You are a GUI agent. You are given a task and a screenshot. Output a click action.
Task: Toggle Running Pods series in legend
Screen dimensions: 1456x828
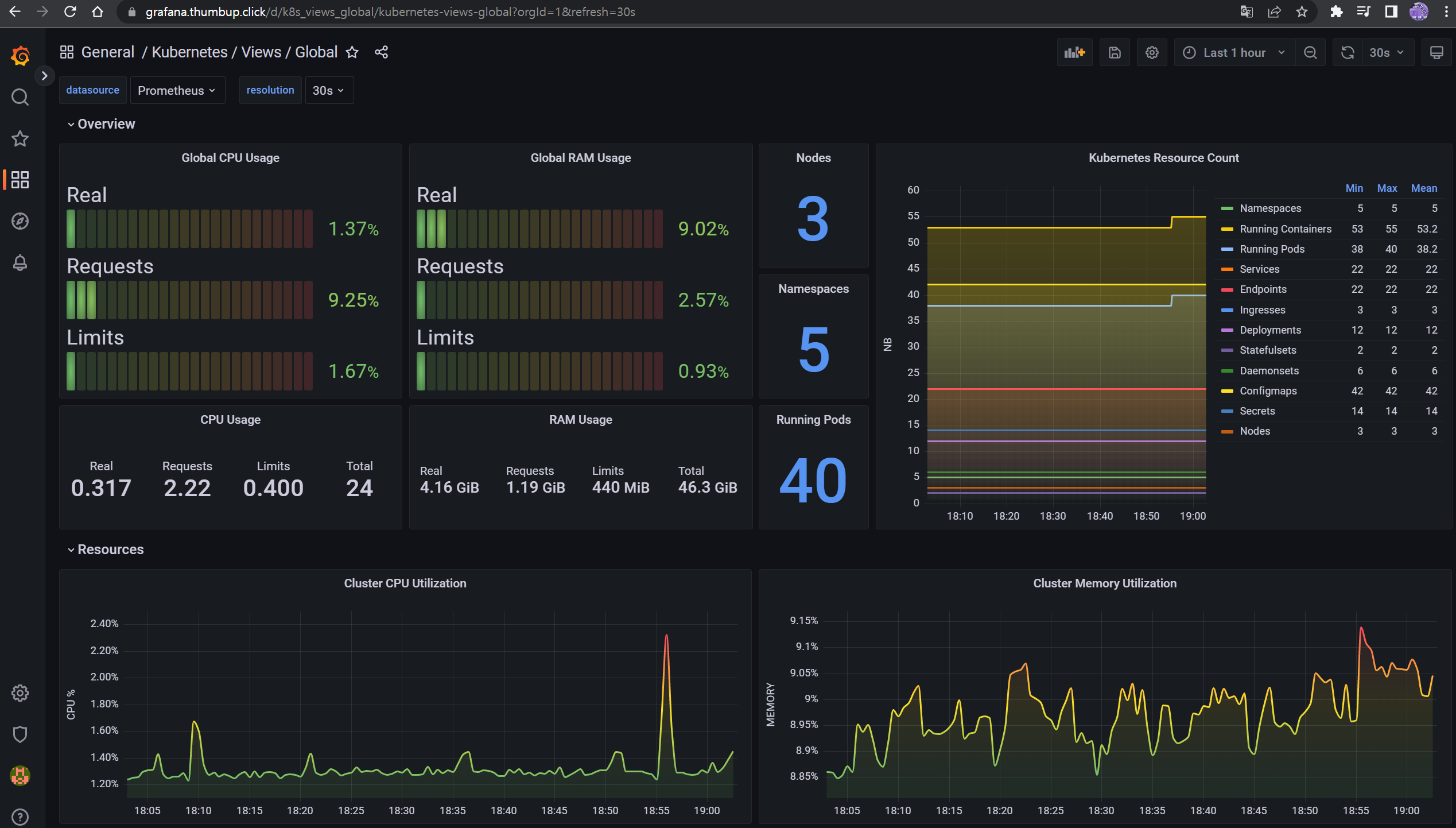pos(1272,249)
